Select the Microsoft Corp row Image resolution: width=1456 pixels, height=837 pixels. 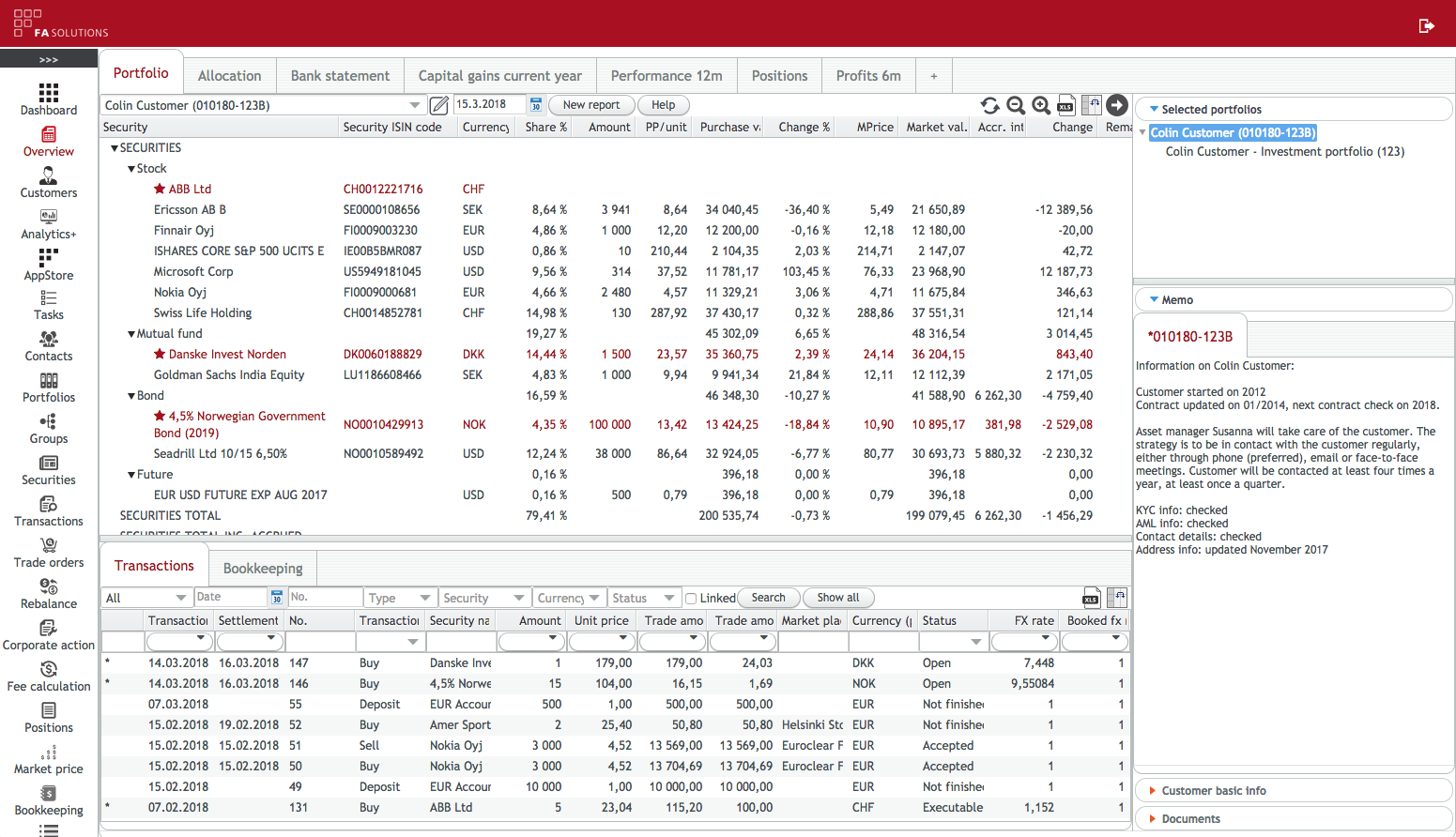pos(615,272)
